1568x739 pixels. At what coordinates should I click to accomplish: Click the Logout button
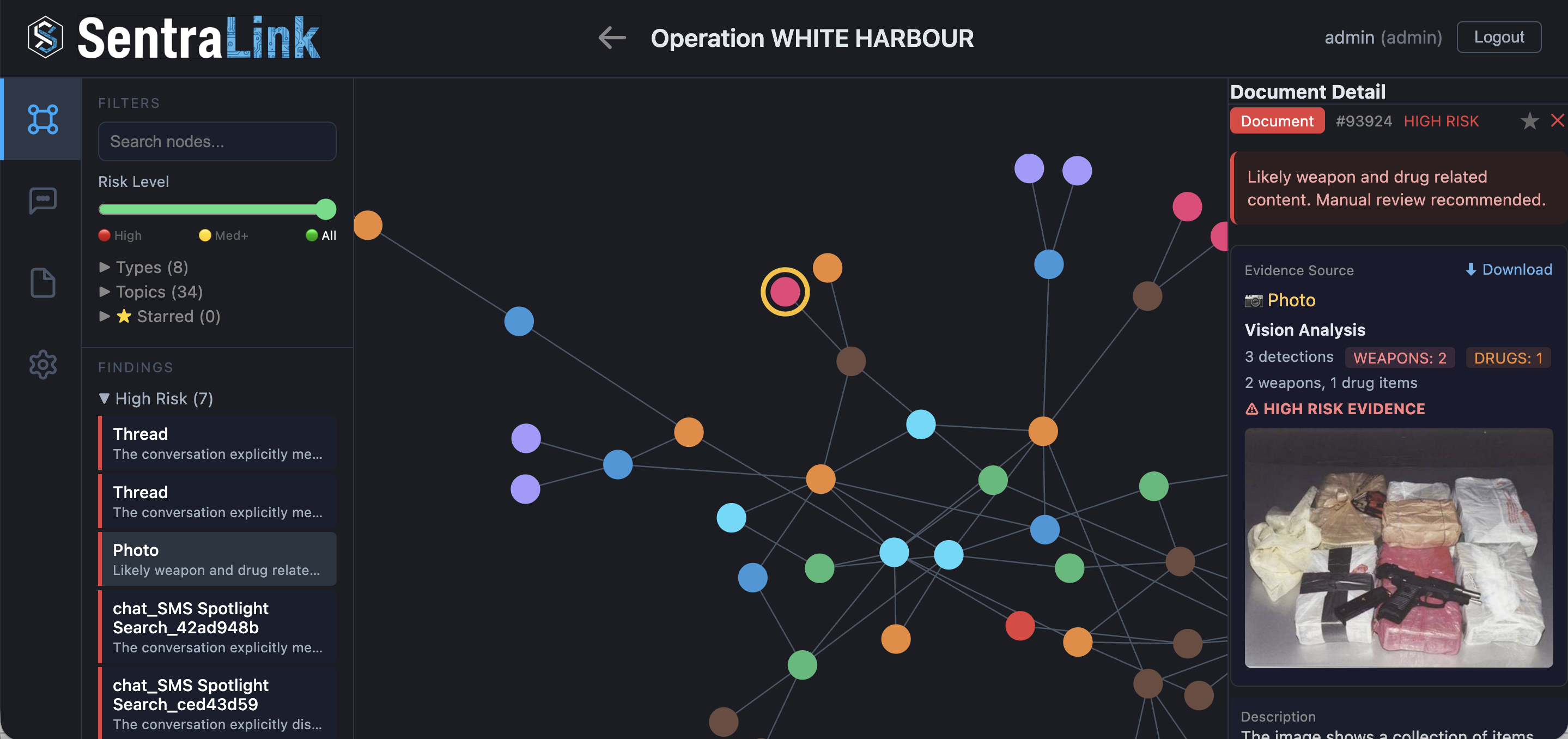(1499, 37)
